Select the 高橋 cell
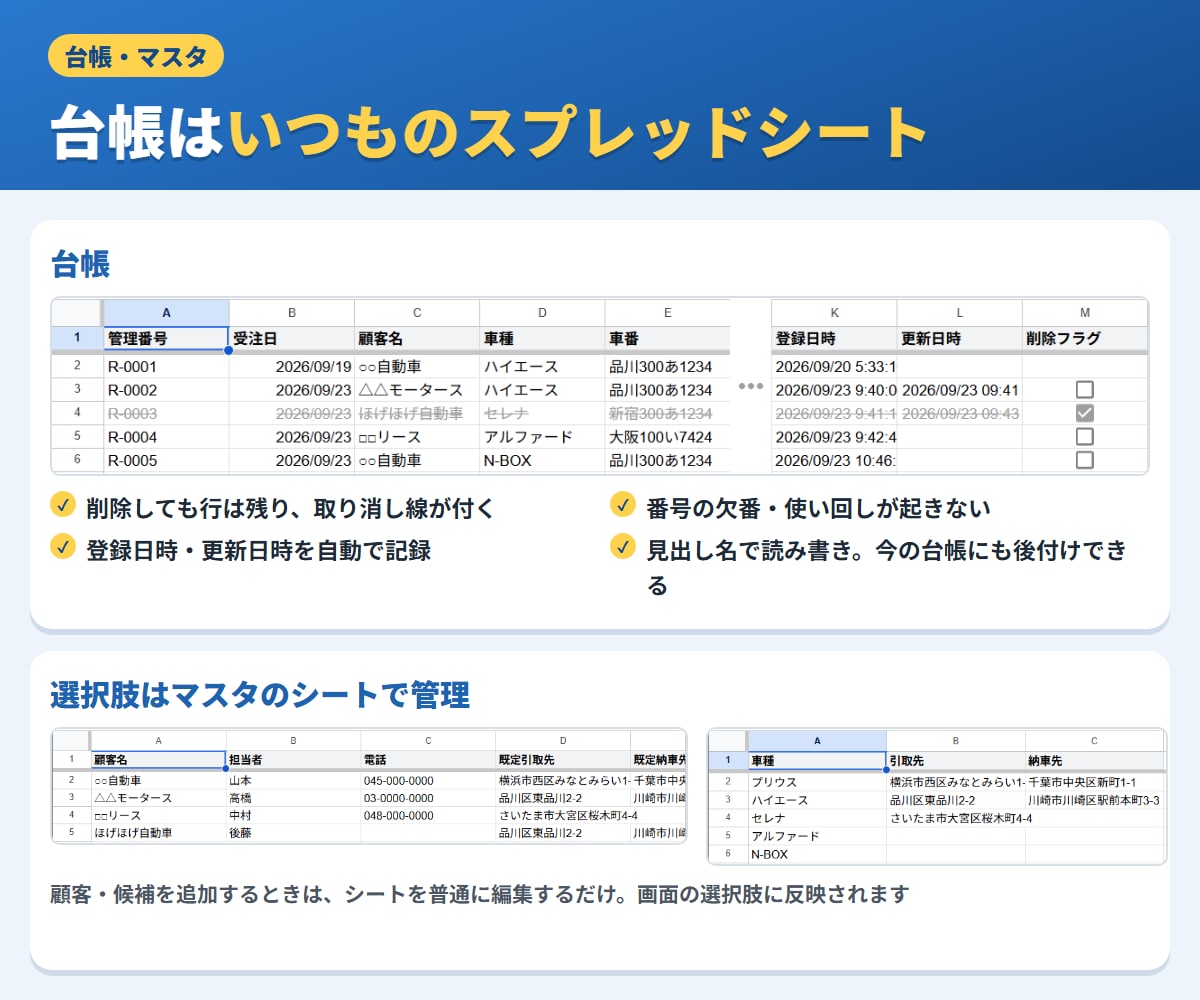The height and width of the screenshot is (1000, 1200). pyautogui.click(x=293, y=798)
